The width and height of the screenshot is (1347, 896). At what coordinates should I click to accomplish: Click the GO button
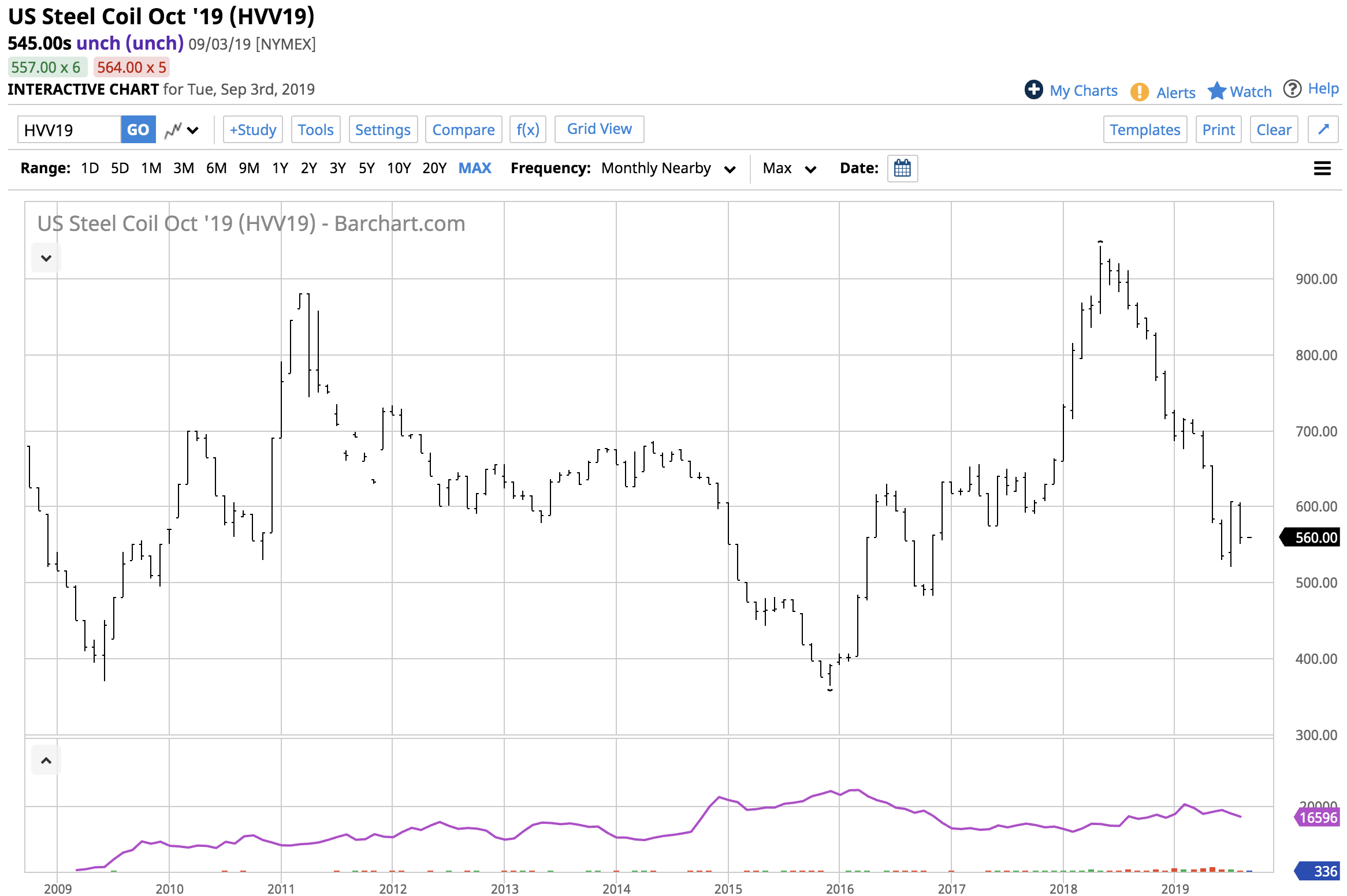click(138, 129)
